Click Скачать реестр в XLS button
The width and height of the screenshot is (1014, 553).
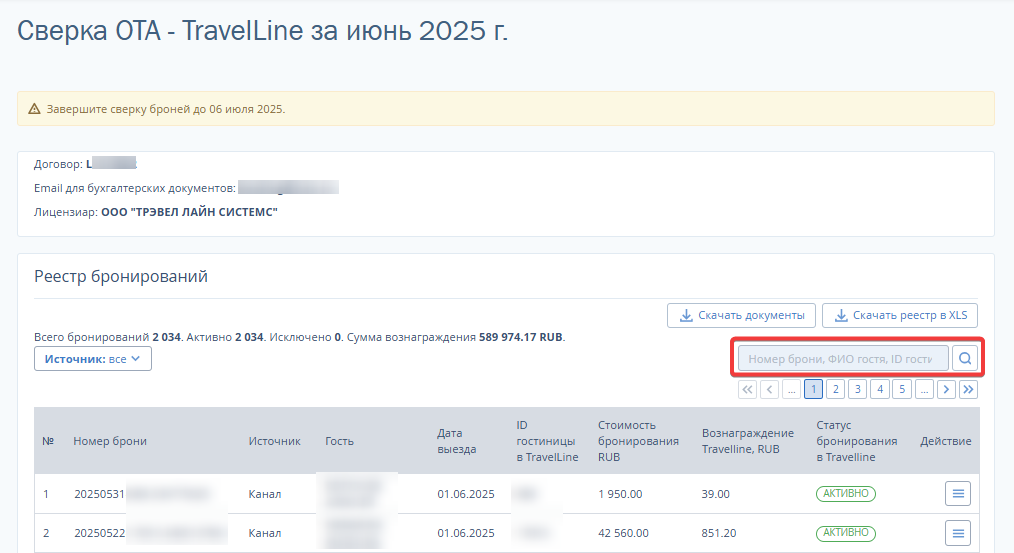click(900, 315)
